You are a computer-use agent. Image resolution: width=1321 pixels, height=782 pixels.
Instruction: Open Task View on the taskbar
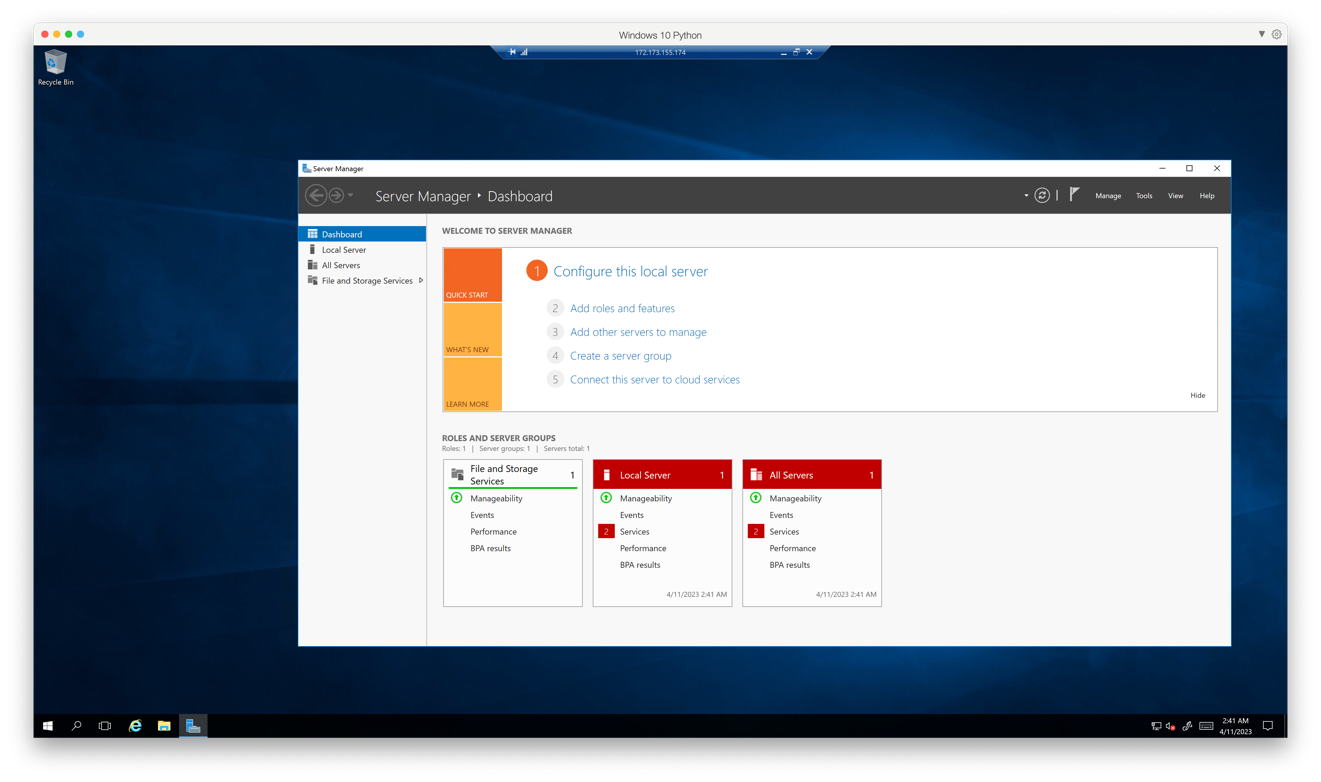point(105,726)
